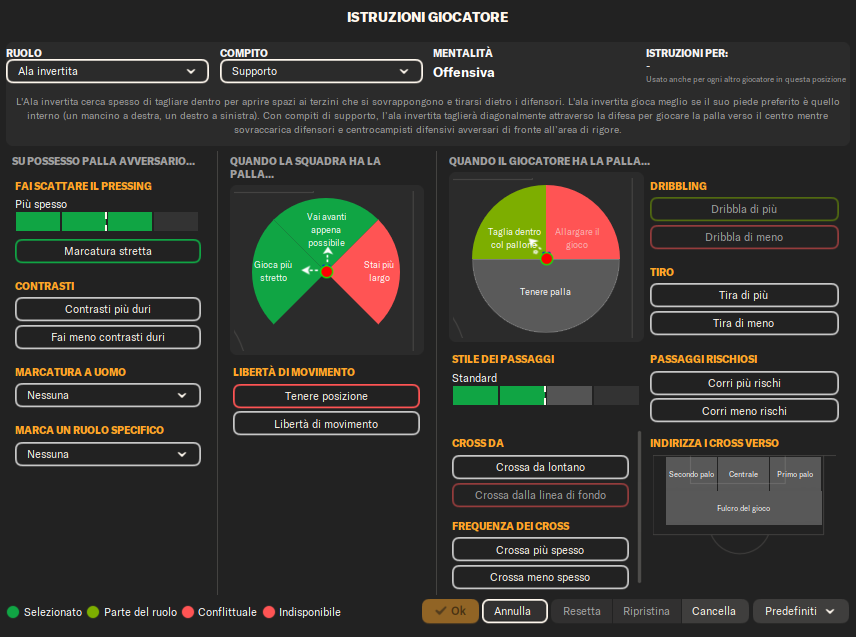Choose 'Fulcro del gioco' cross target

(x=743, y=508)
